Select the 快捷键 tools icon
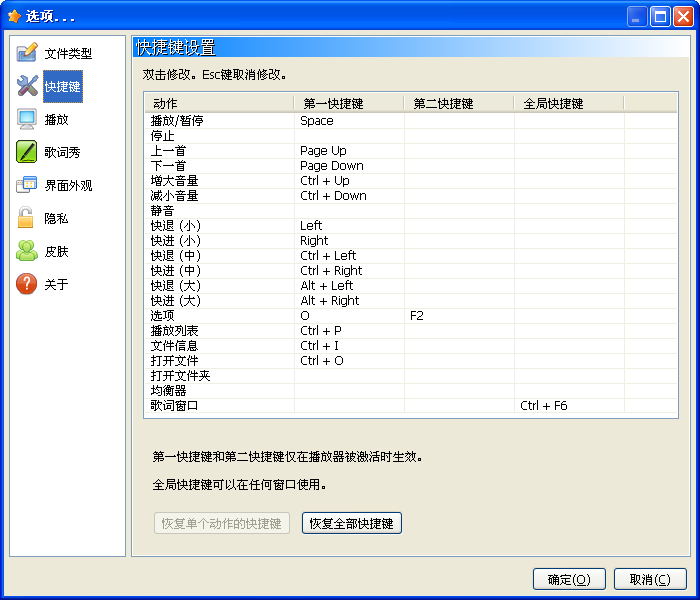Image resolution: width=700 pixels, height=600 pixels. click(27, 86)
